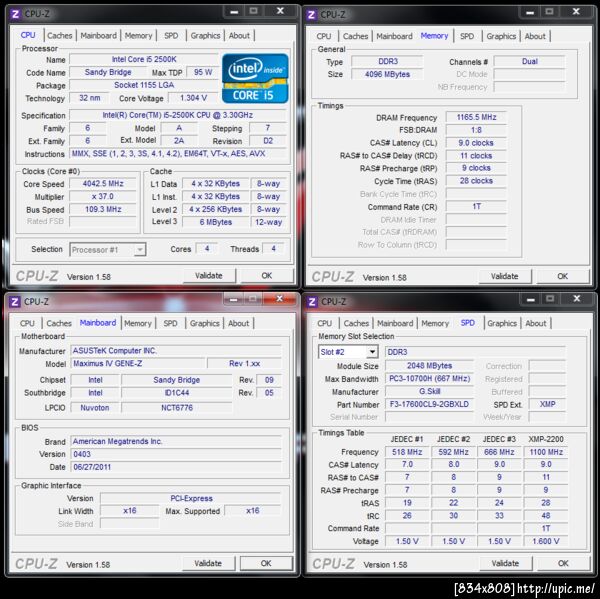Image resolution: width=600 pixels, height=599 pixels.
Task: Select the Memory tab in the SPD window
Action: [x=435, y=323]
